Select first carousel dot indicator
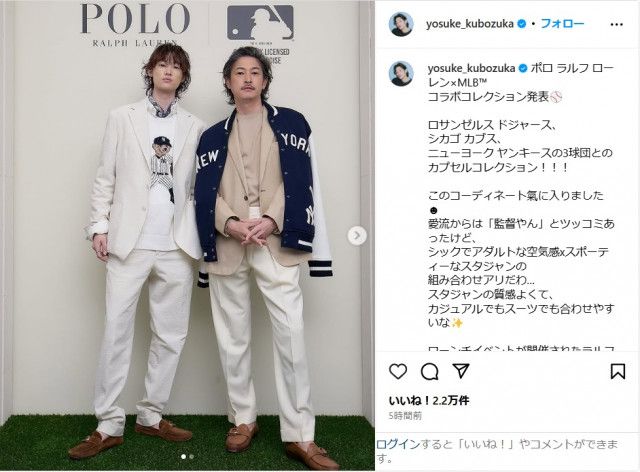640x472 pixels. click(x=183, y=456)
